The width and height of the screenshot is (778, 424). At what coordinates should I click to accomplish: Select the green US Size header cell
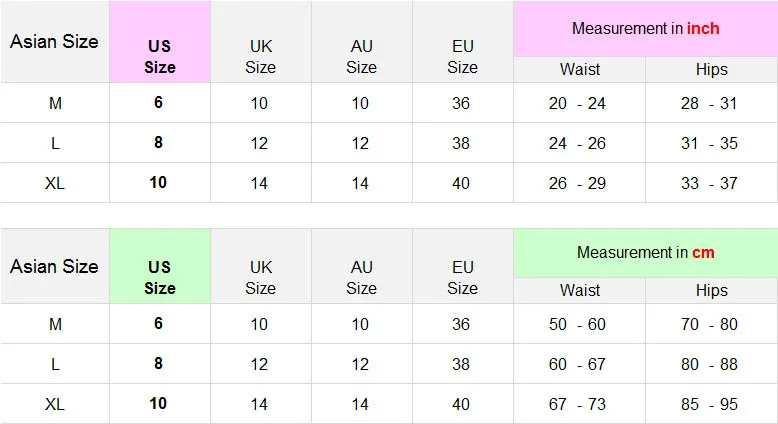pos(160,278)
